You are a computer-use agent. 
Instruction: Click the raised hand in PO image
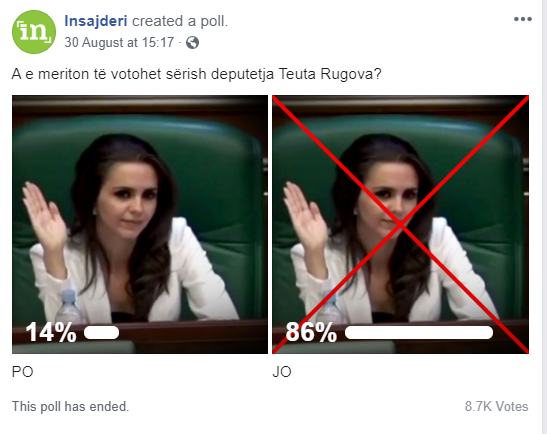pos(44,216)
